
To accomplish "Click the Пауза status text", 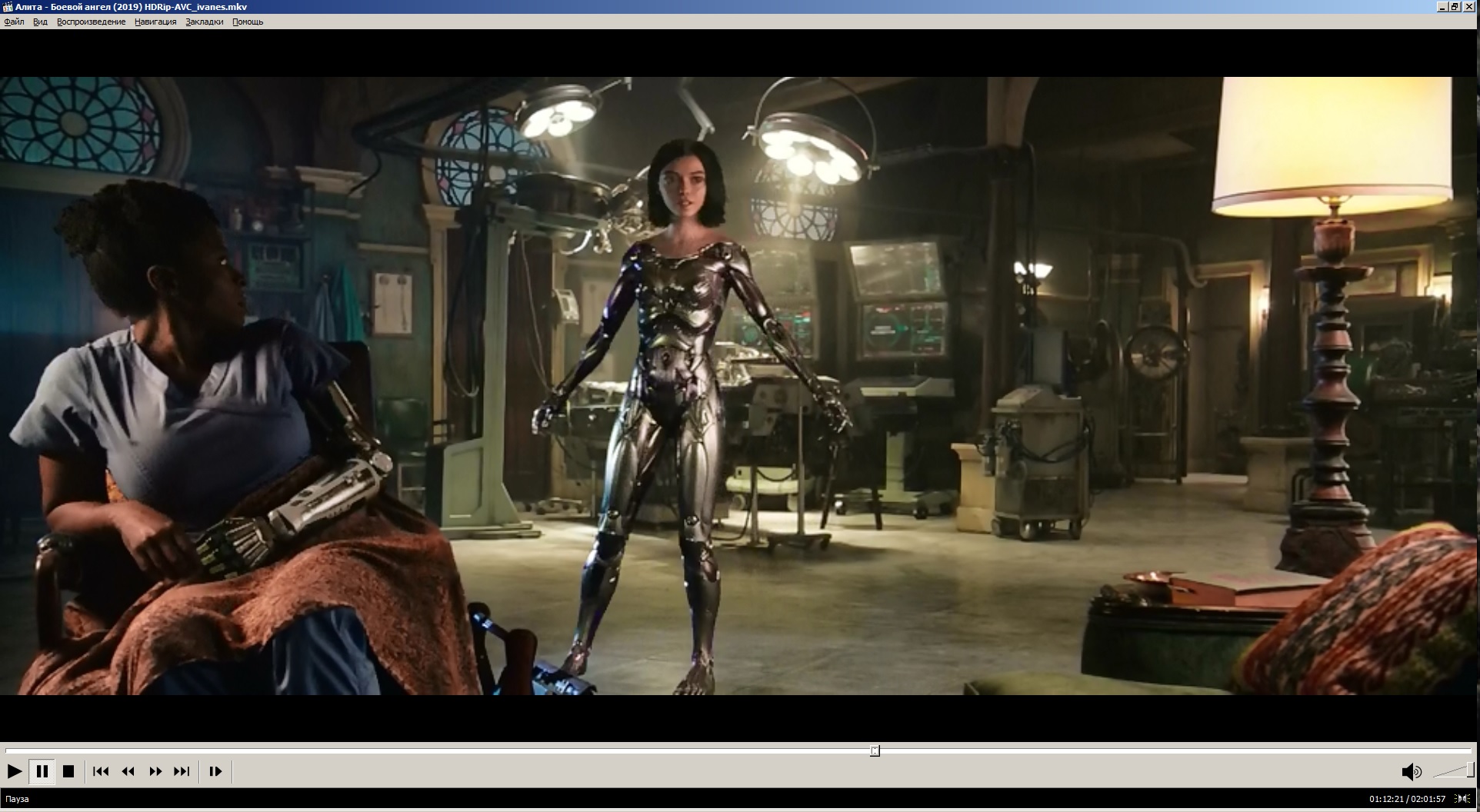I will pyautogui.click(x=17, y=799).
